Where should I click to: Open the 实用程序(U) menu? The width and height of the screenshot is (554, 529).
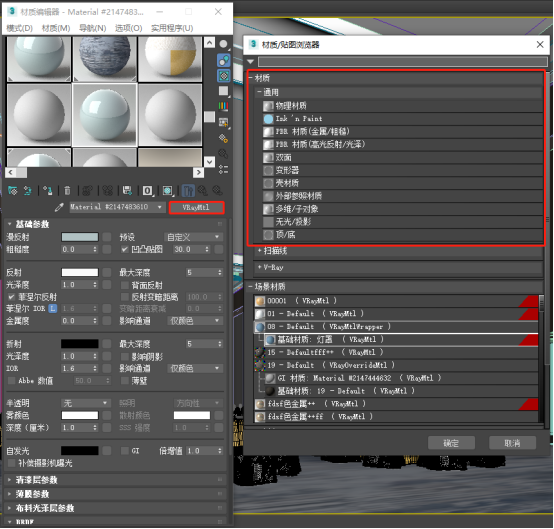172,28
